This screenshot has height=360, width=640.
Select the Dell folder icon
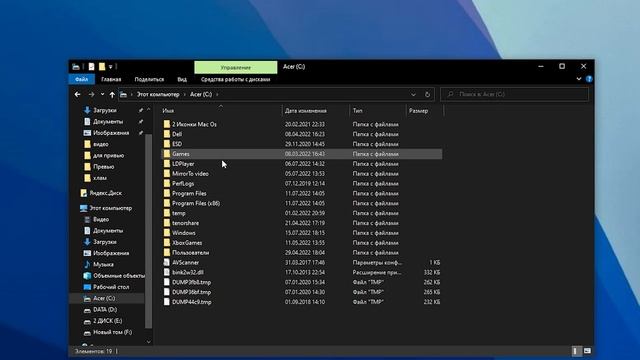click(x=167, y=134)
